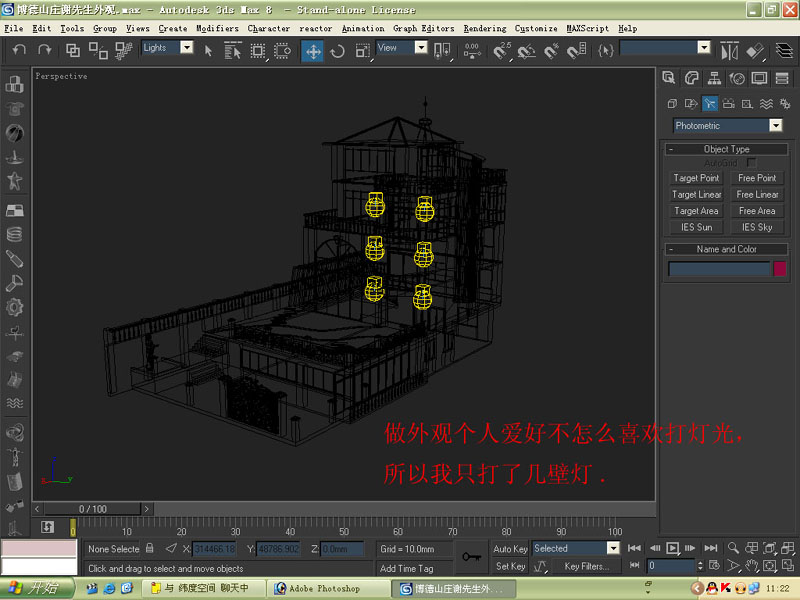Click the Maximize Viewport Toggle icon
800x600 pixels.
788,565
